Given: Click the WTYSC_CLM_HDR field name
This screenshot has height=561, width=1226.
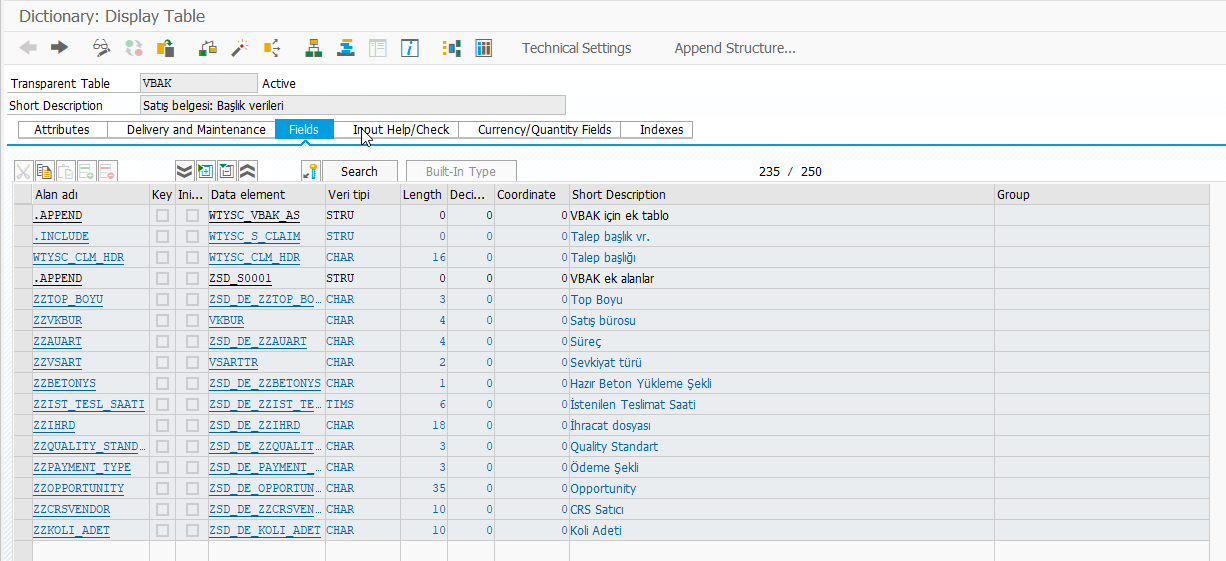Looking at the screenshot, I should (x=79, y=257).
